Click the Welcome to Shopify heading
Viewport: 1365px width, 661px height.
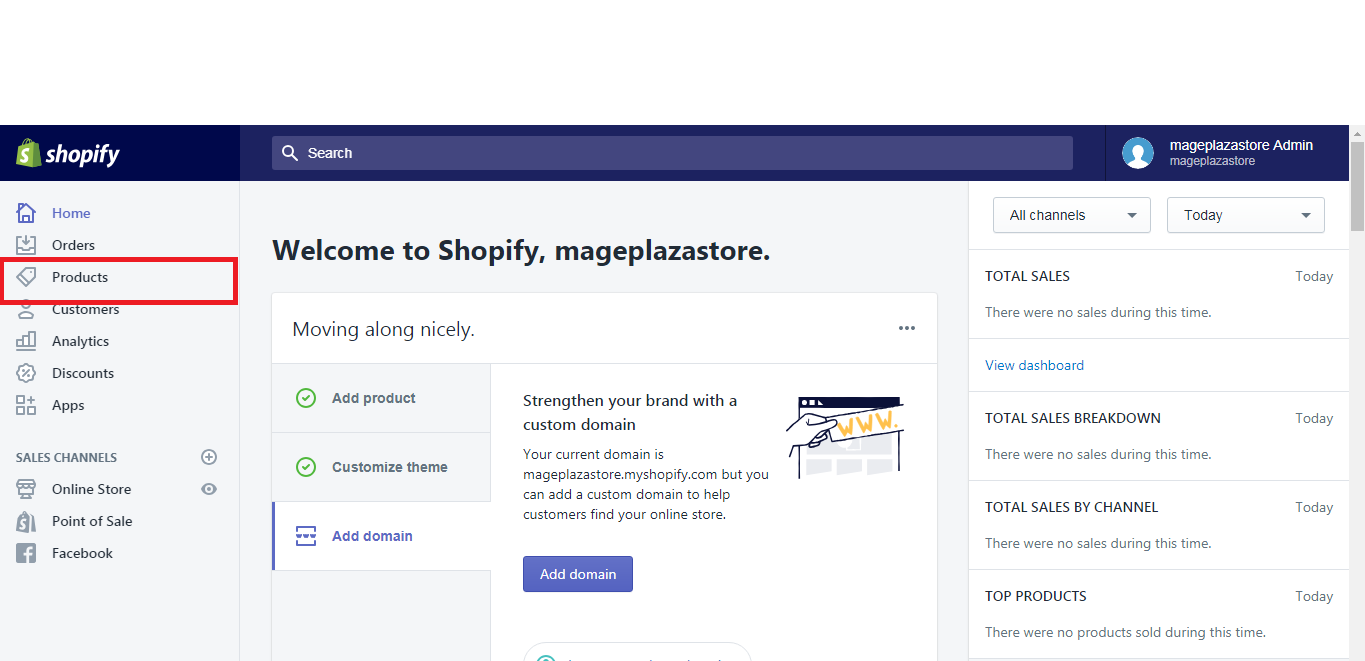pyautogui.click(x=521, y=250)
